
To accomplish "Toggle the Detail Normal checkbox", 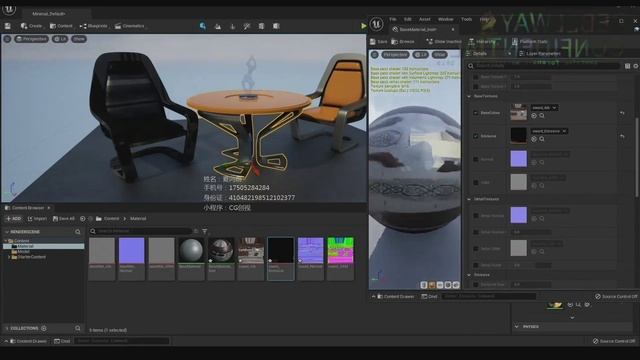I will tap(476, 216).
